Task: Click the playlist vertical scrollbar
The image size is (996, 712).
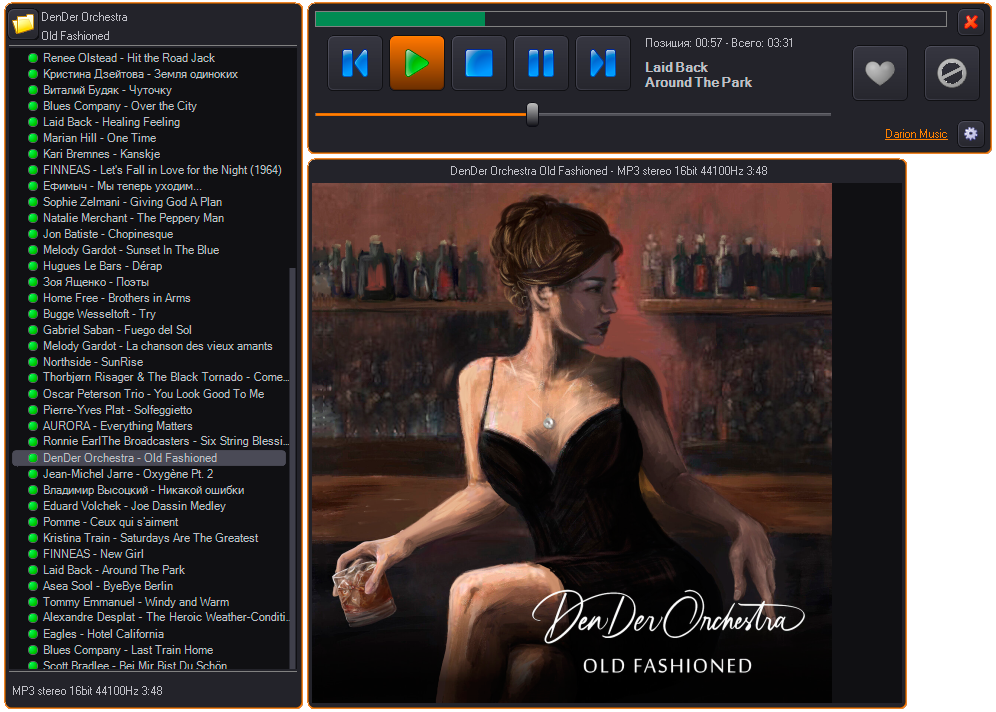Action: pyautogui.click(x=292, y=467)
